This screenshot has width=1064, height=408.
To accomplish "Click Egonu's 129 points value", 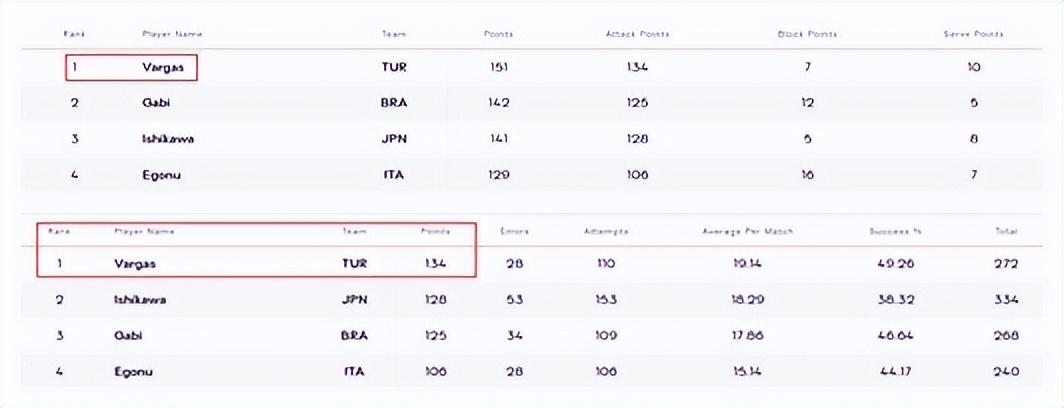I will pyautogui.click(x=498, y=175).
